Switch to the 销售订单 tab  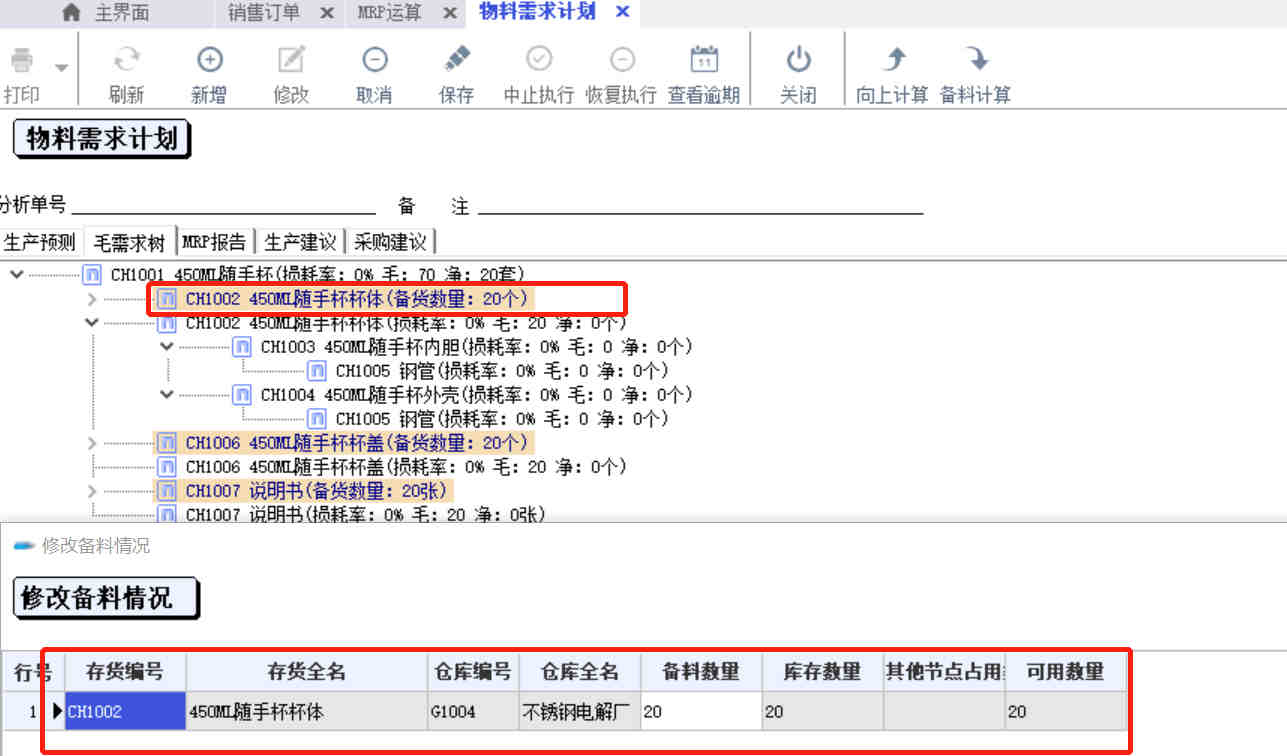click(x=263, y=13)
